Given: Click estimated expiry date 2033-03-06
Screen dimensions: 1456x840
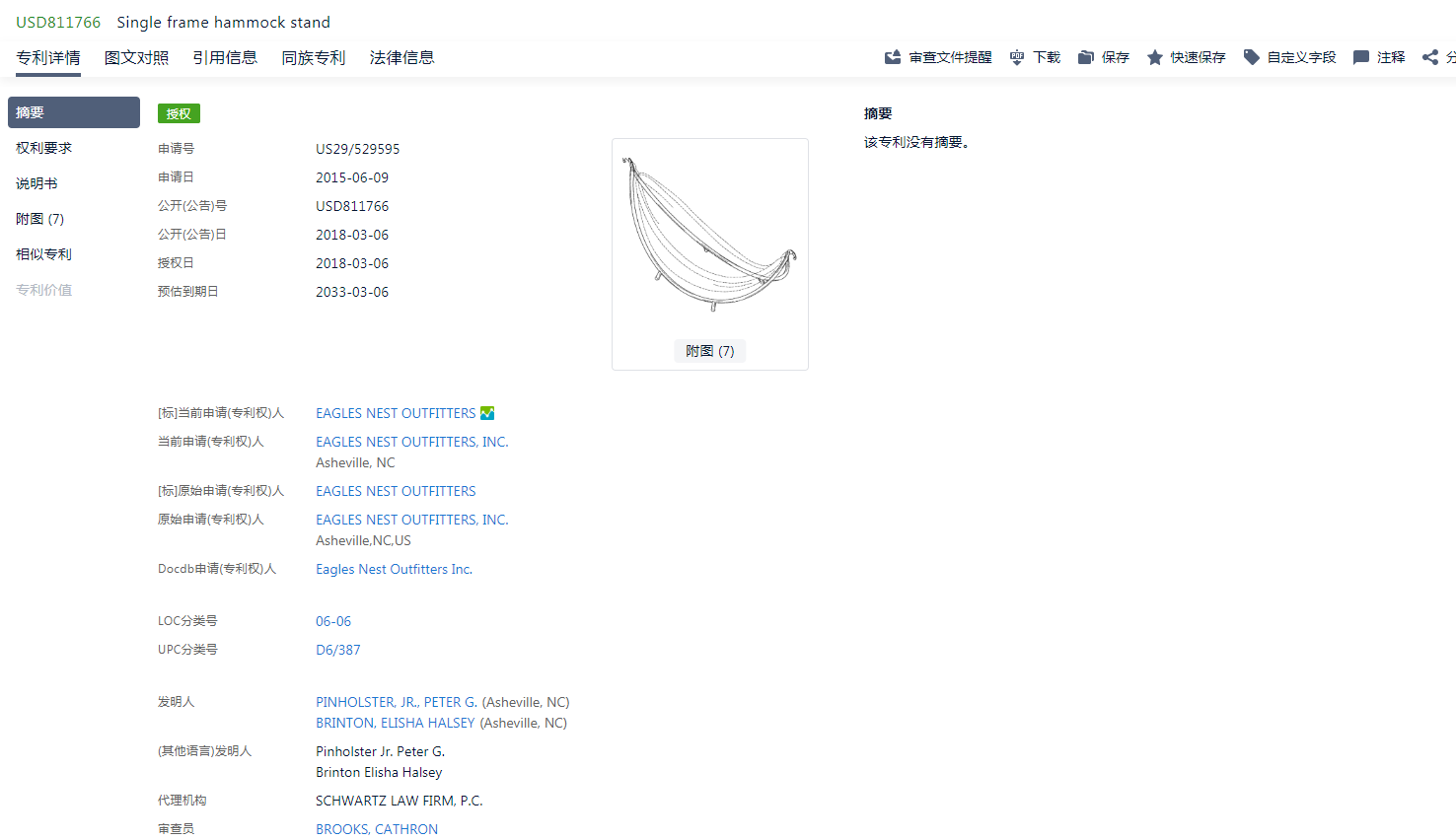Looking at the screenshot, I should (352, 292).
